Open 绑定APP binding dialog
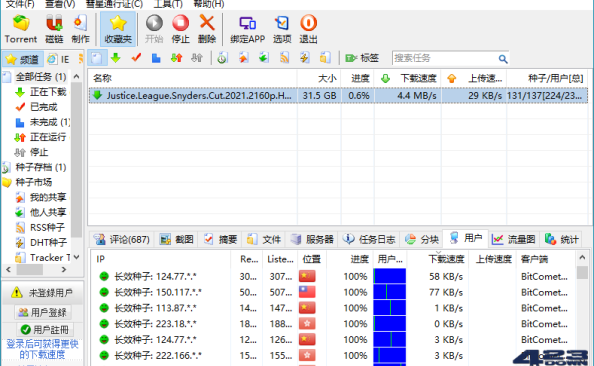Viewport: 594px width, 366px height. (x=247, y=29)
